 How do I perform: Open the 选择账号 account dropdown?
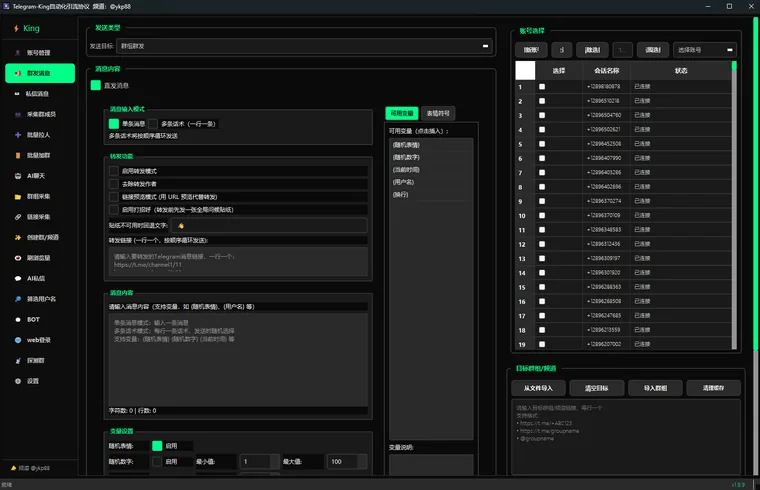tap(705, 49)
